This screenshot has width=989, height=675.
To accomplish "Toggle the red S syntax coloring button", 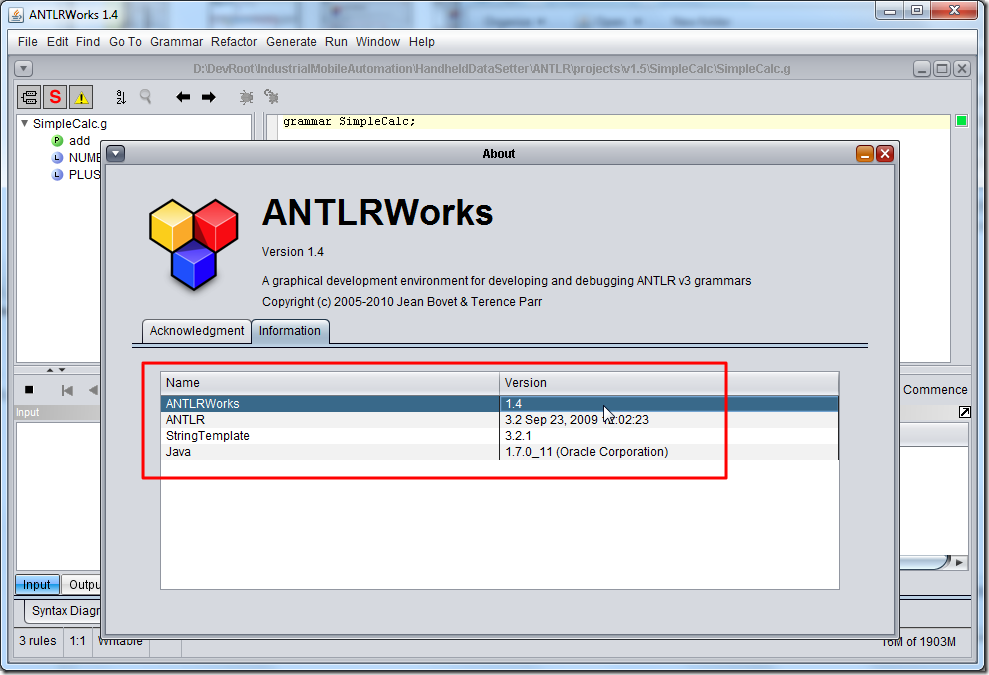I will point(56,97).
